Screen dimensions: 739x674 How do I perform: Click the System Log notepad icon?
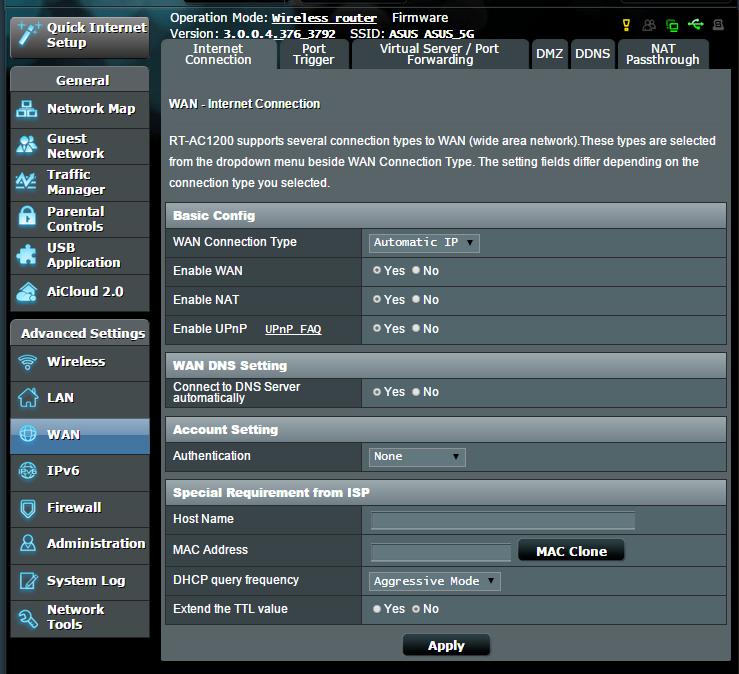pos(28,581)
